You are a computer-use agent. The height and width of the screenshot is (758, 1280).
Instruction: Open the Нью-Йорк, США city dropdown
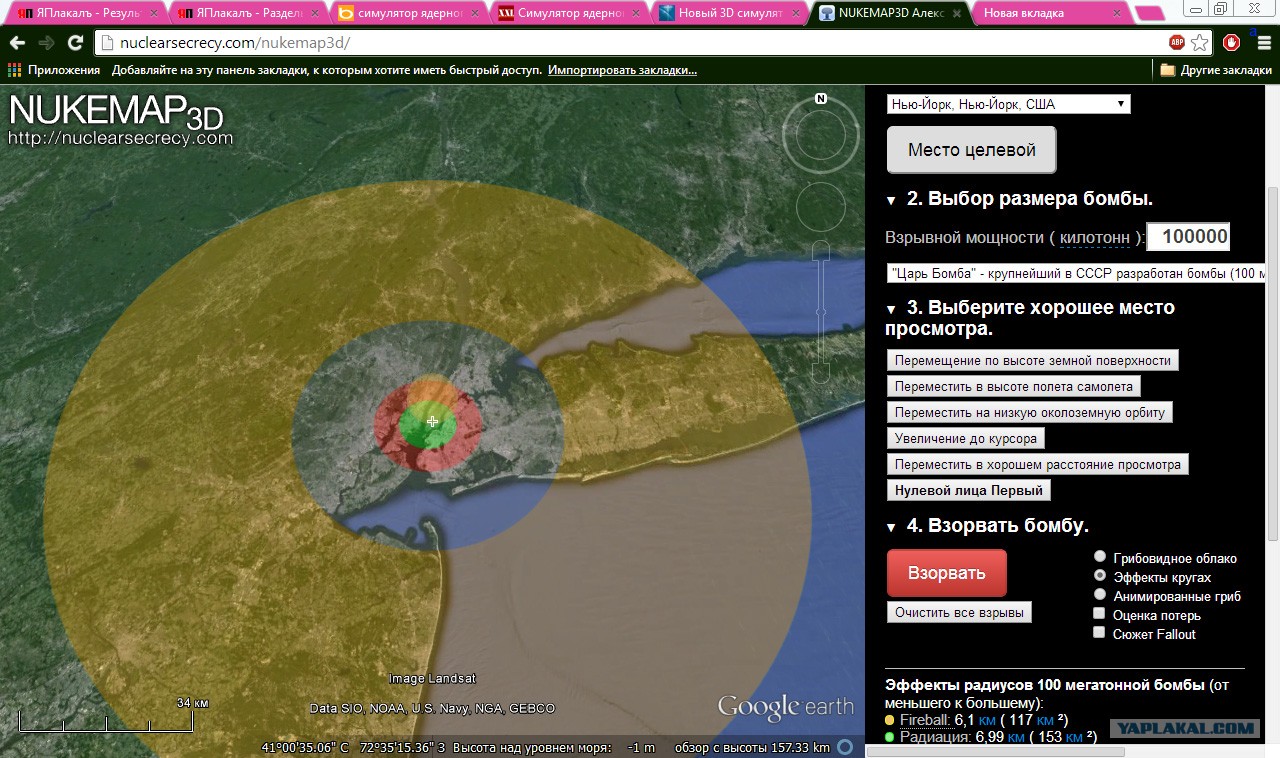point(1008,104)
